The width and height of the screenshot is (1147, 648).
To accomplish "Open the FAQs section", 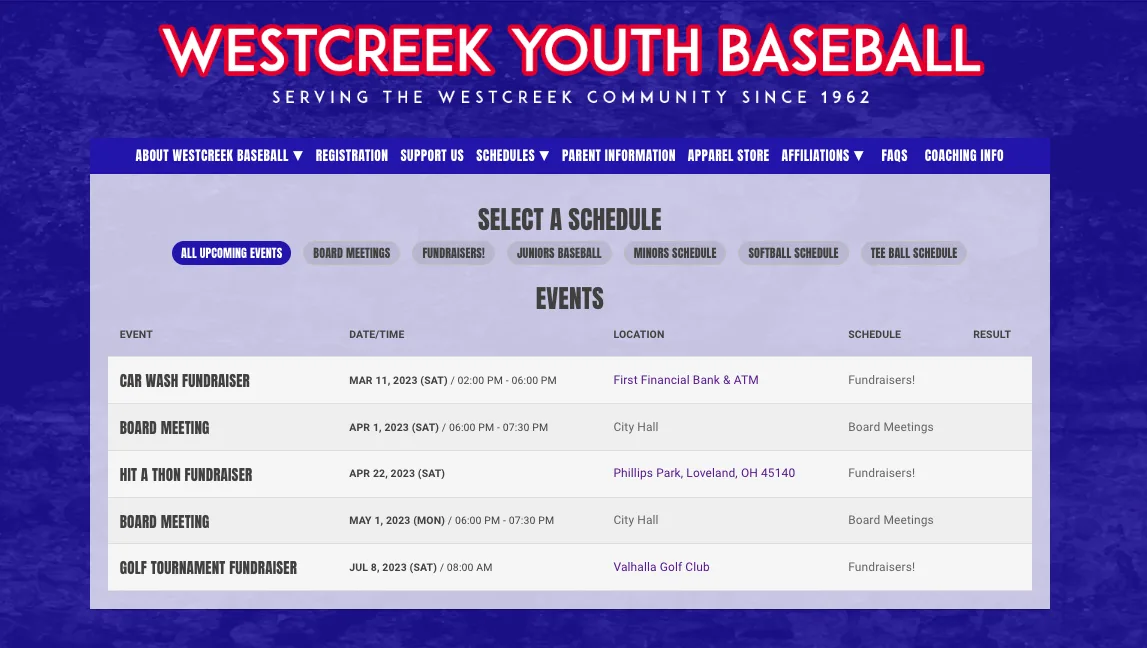I will click(893, 155).
